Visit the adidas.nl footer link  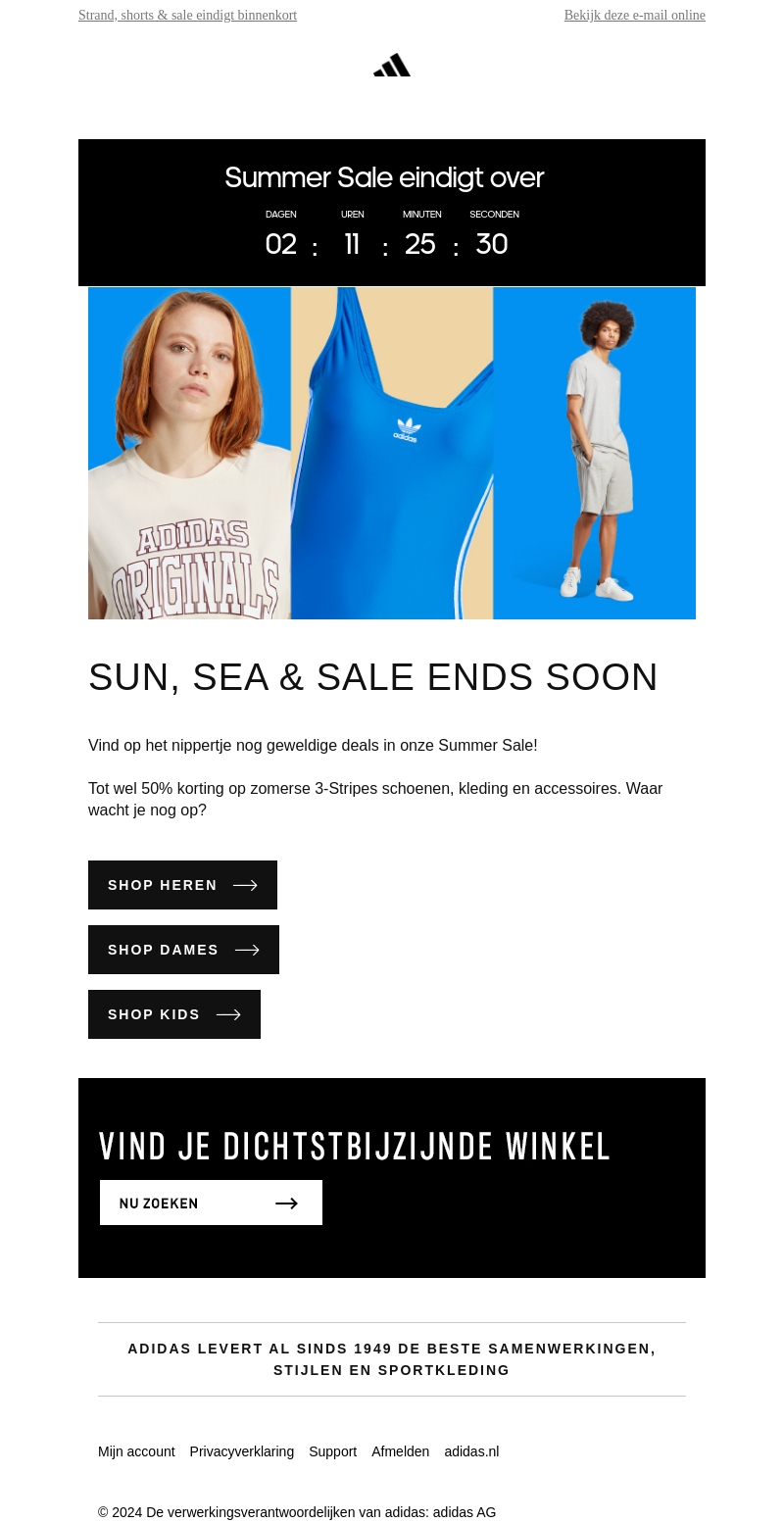click(471, 1451)
